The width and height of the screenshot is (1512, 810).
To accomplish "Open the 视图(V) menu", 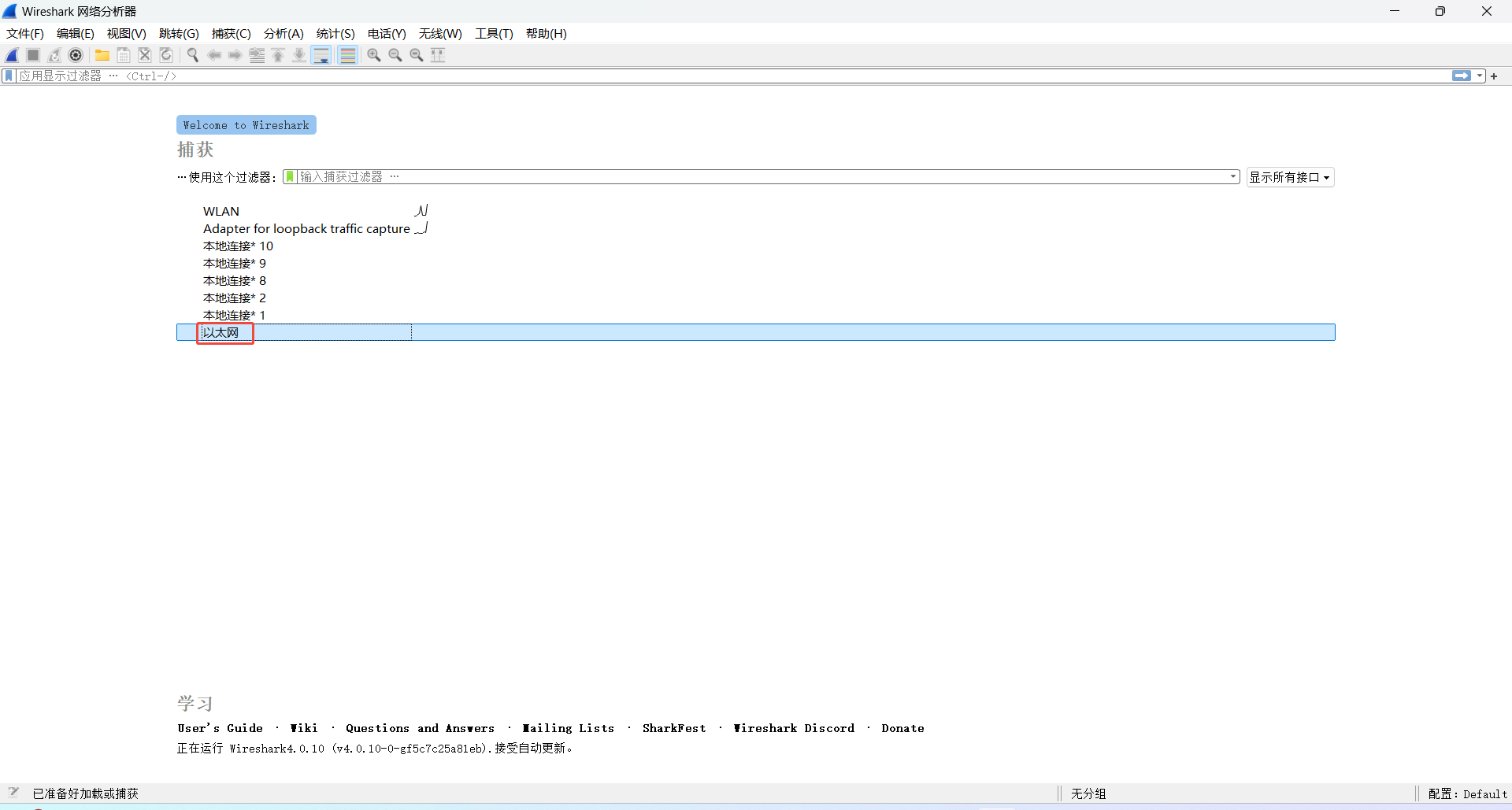I will tap(127, 34).
